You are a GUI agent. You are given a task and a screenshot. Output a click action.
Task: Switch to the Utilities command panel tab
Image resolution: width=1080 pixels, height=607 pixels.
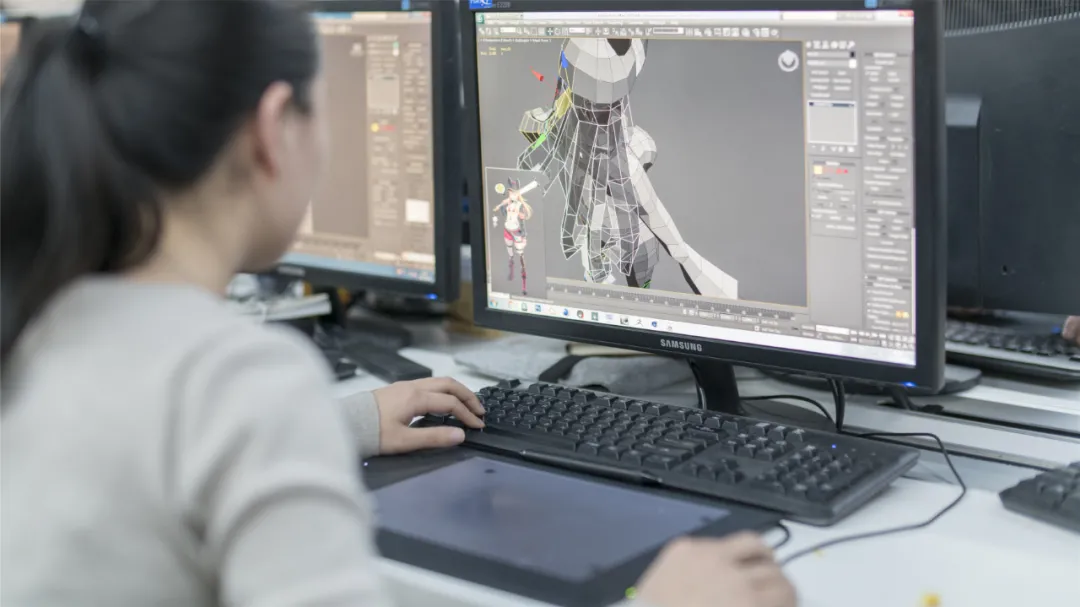(x=851, y=45)
